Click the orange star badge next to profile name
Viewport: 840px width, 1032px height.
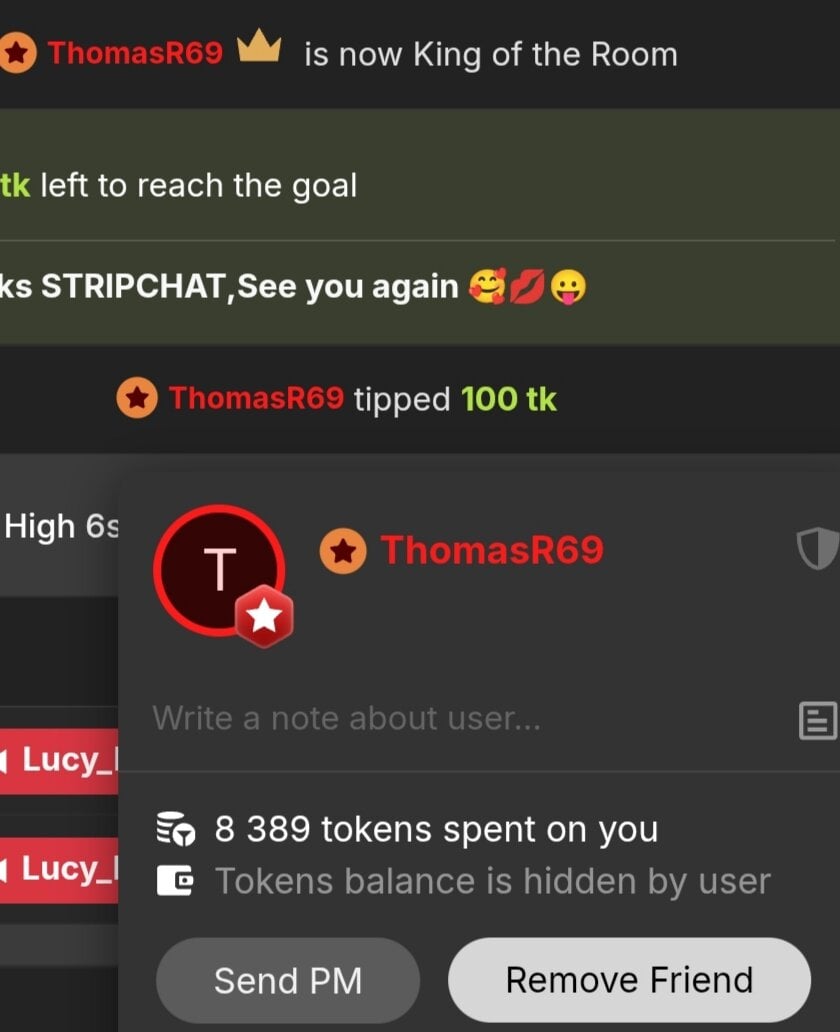coord(343,551)
